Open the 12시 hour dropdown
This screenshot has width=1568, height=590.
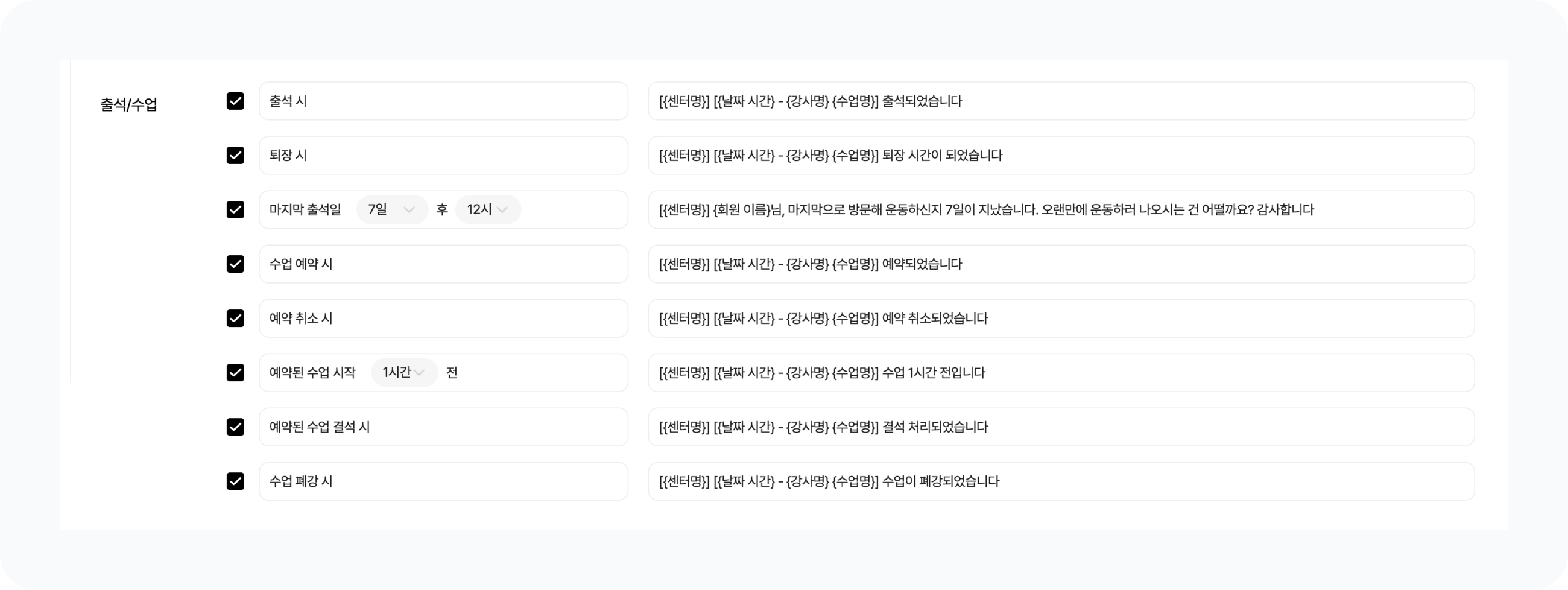pyautogui.click(x=487, y=209)
